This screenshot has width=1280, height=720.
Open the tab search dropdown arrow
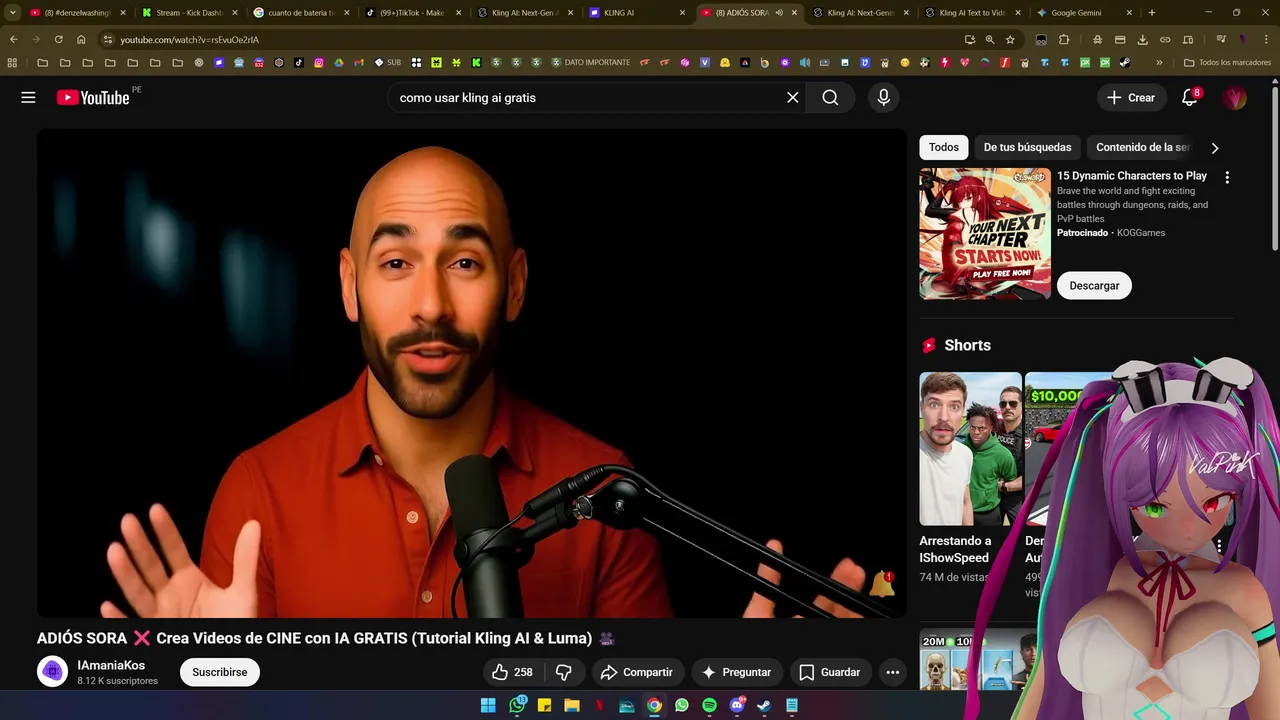coord(13,13)
